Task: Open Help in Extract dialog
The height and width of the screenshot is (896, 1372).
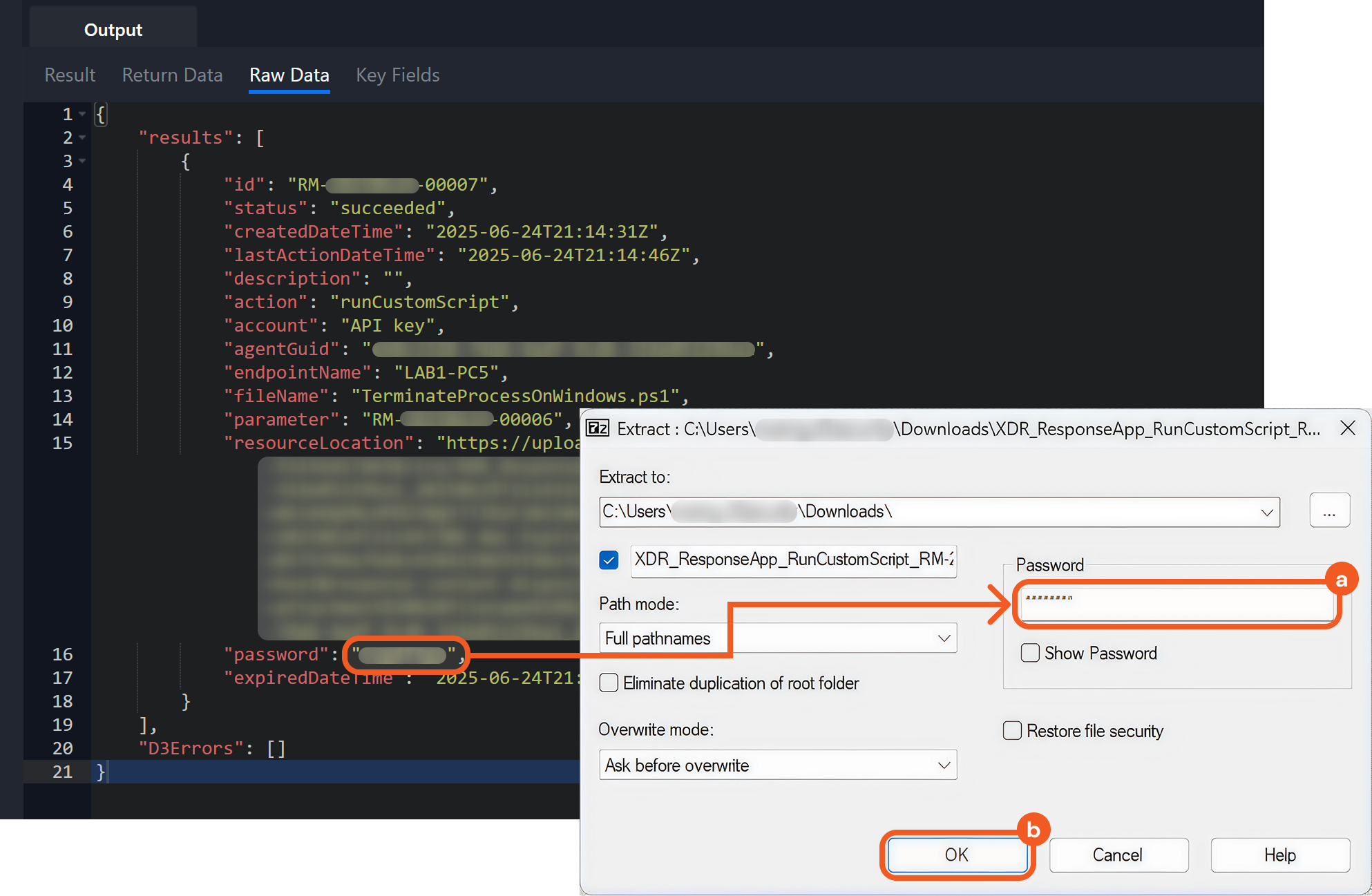Action: [x=1279, y=855]
